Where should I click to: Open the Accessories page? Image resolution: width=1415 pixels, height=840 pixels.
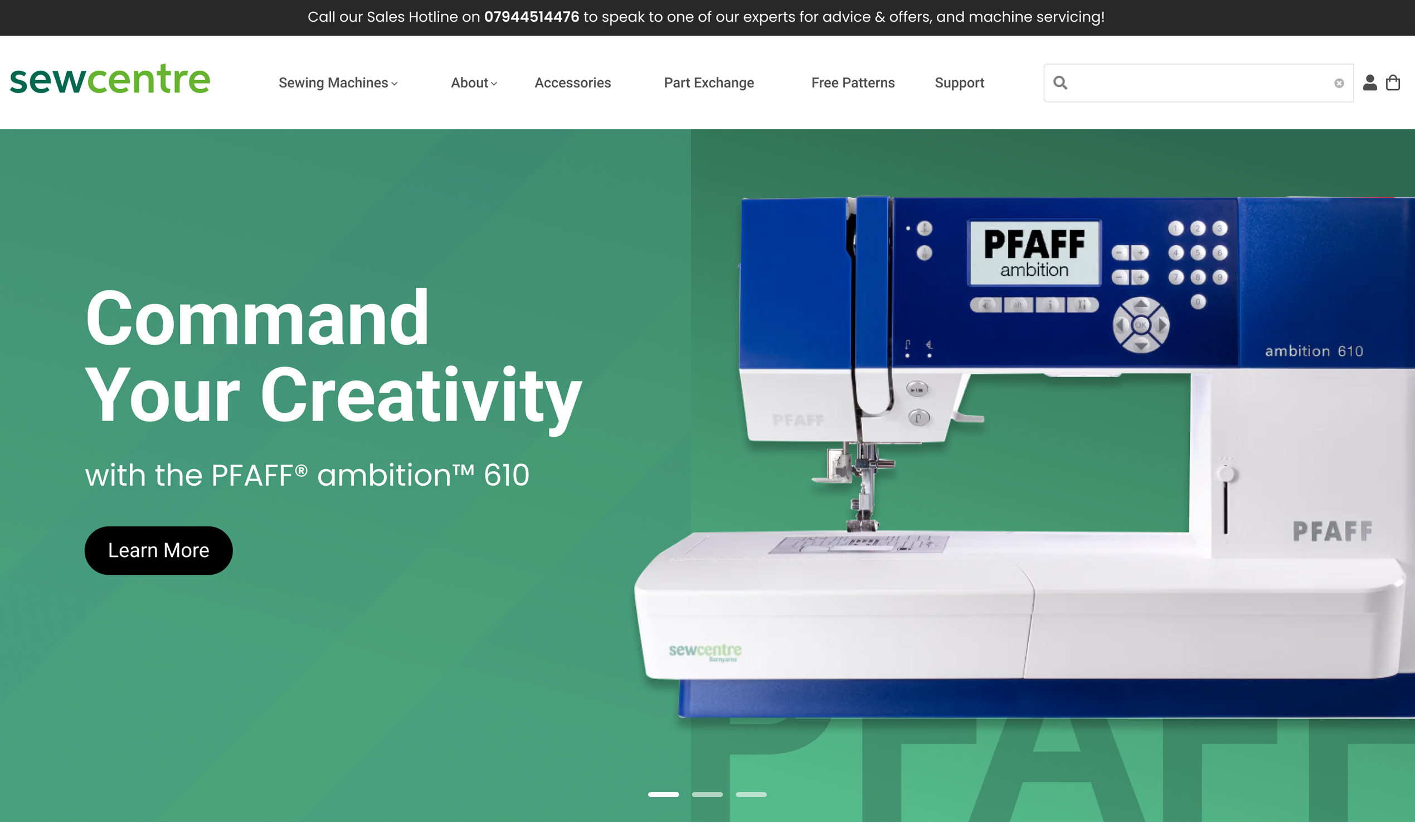572,83
